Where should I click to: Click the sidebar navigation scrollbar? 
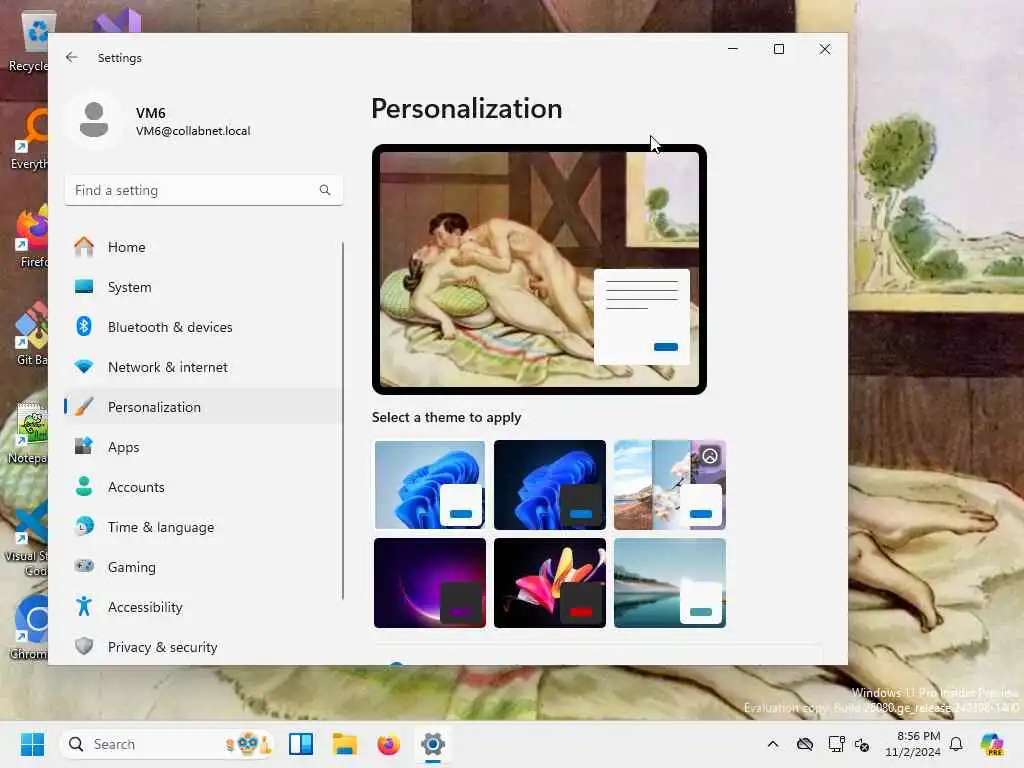click(x=343, y=421)
